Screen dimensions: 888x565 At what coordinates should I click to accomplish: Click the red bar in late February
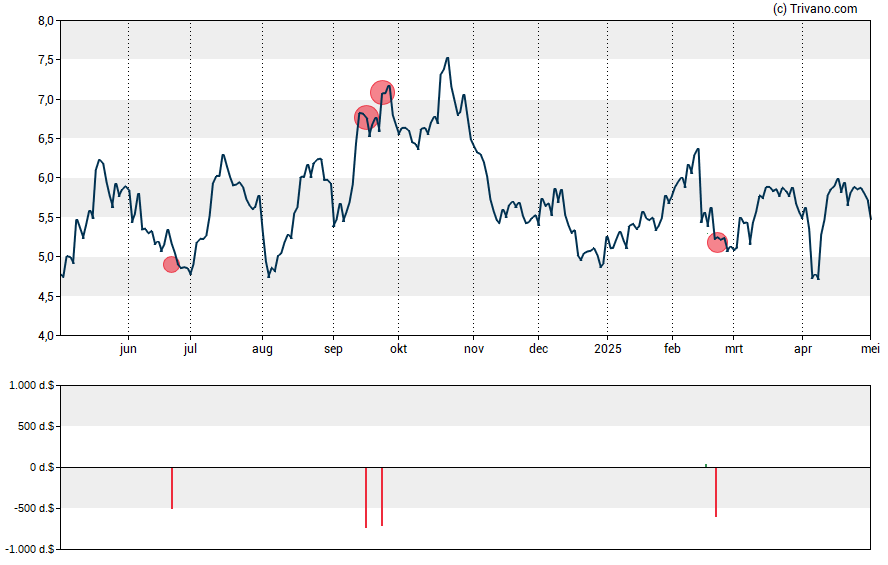tap(716, 492)
